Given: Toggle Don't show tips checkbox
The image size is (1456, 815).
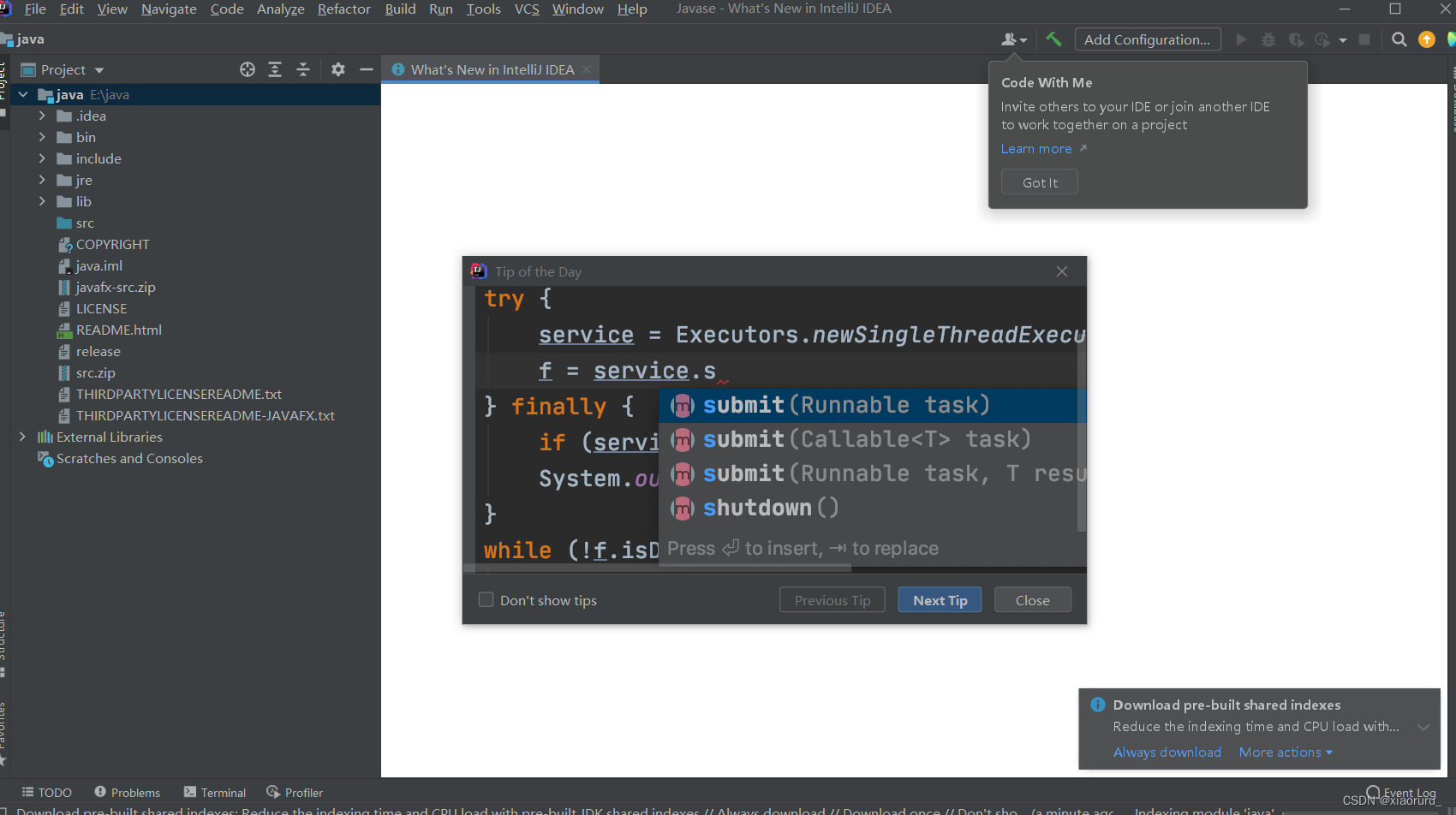Looking at the screenshot, I should click(486, 600).
